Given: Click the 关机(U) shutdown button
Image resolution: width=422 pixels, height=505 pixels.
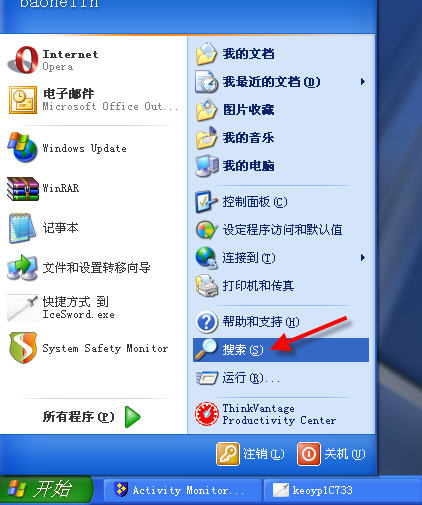Looking at the screenshot, I should 331,454.
